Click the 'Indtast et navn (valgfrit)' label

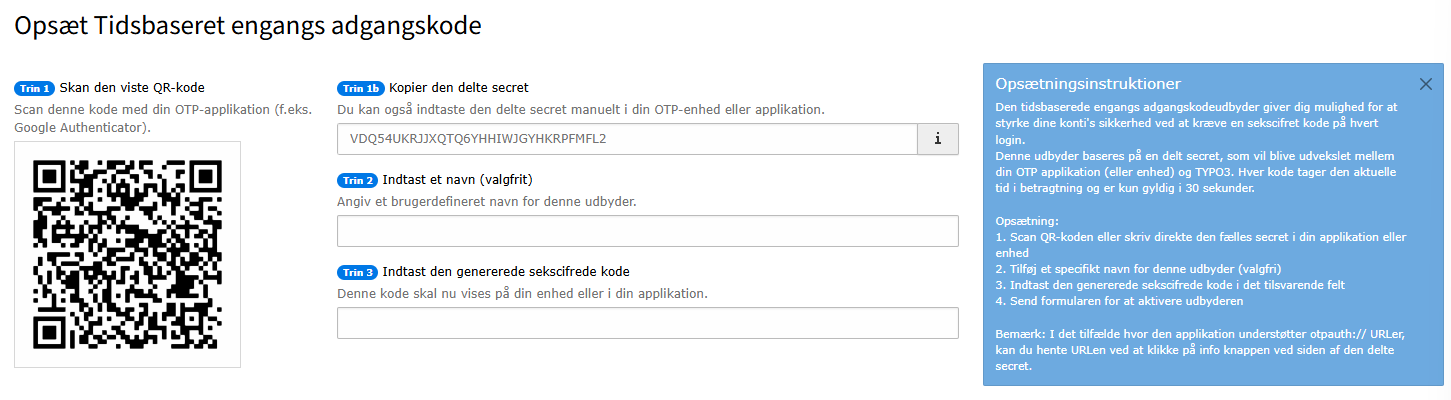point(456,180)
